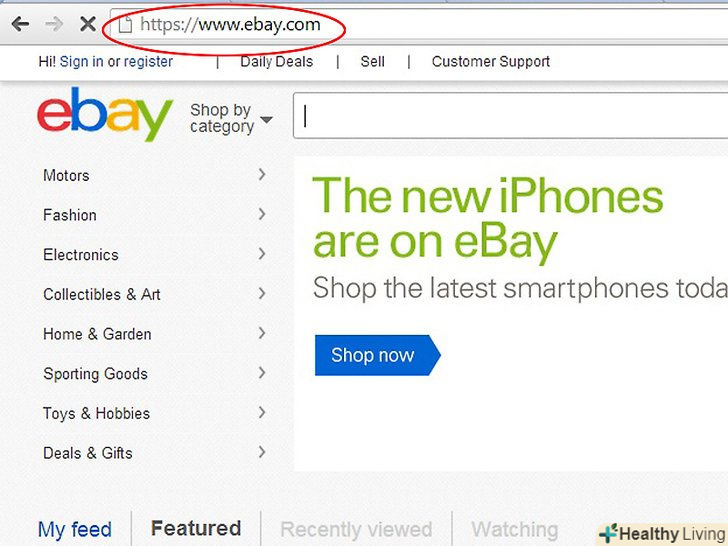Click the browser address bar URL
728x546 pixels.
[x=230, y=25]
